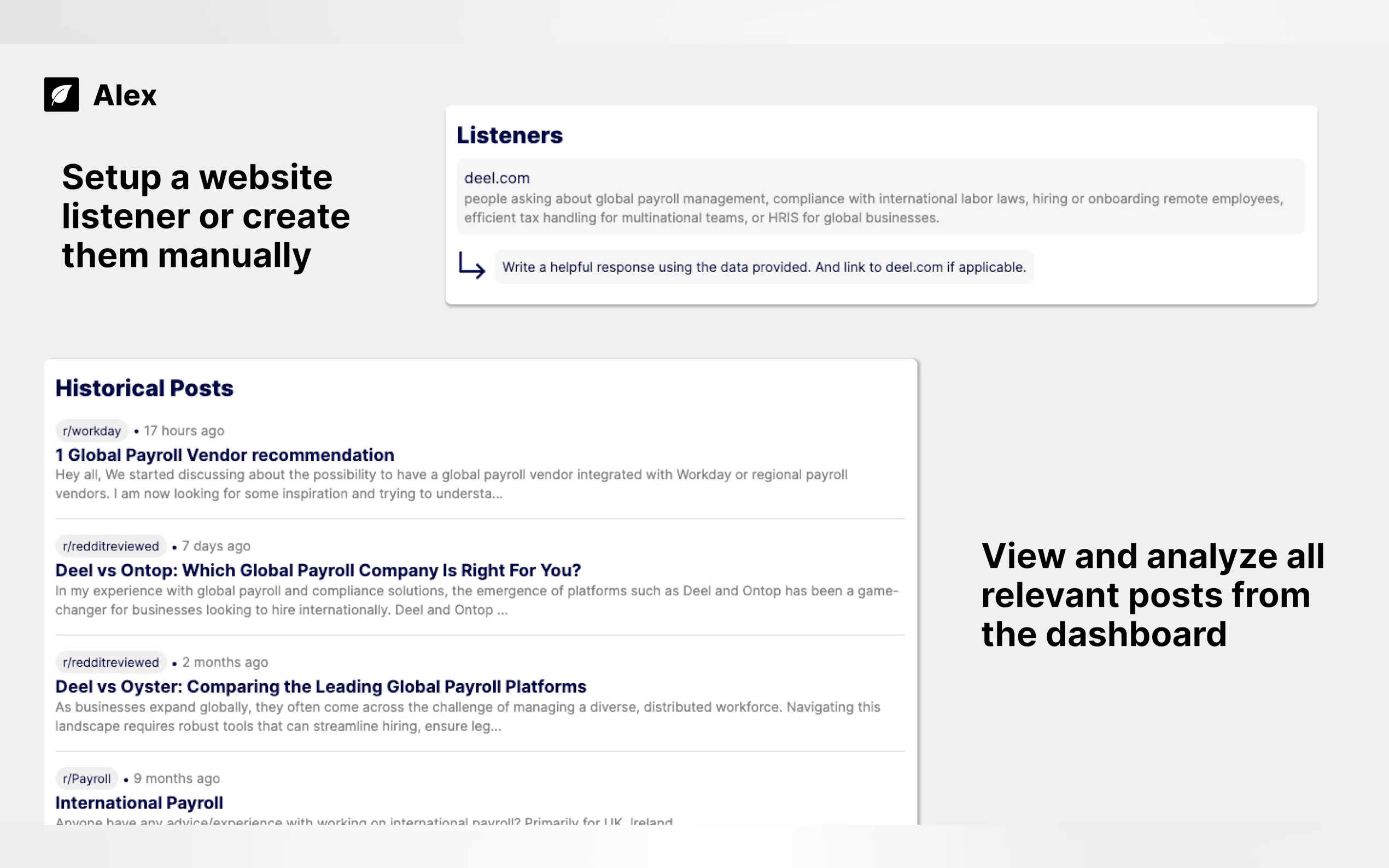1389x868 pixels.
Task: Click first r/redditreviewed tag, 7 days ago
Action: [x=111, y=546]
